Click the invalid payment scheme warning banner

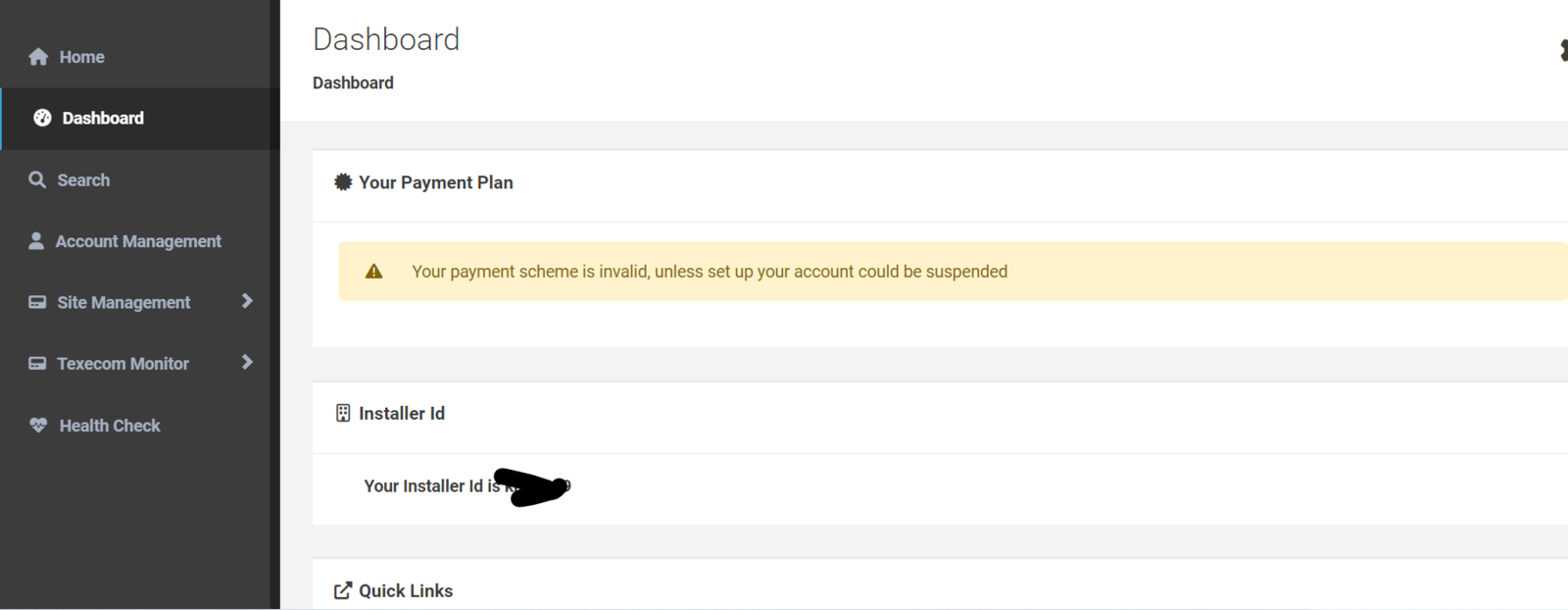(710, 272)
